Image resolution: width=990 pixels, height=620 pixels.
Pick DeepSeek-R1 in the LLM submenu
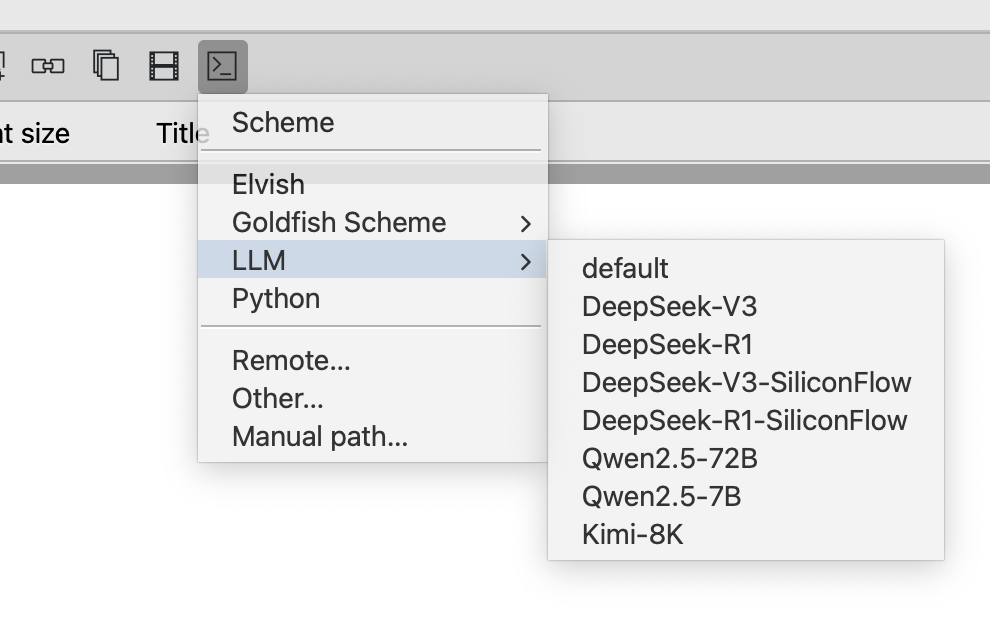667,345
